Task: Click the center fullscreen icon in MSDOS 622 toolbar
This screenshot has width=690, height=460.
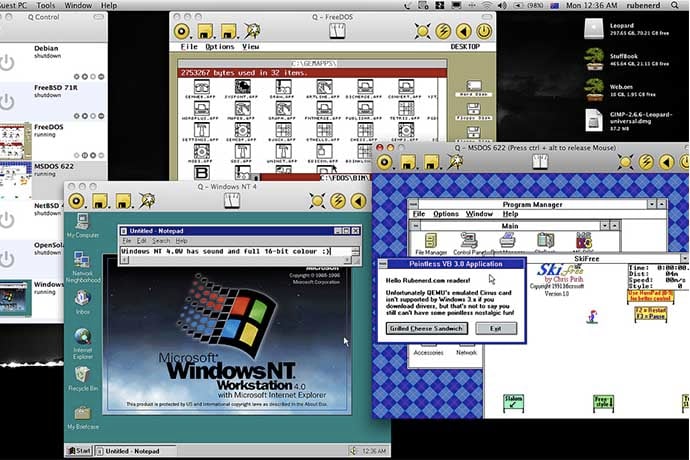Action: (540, 162)
